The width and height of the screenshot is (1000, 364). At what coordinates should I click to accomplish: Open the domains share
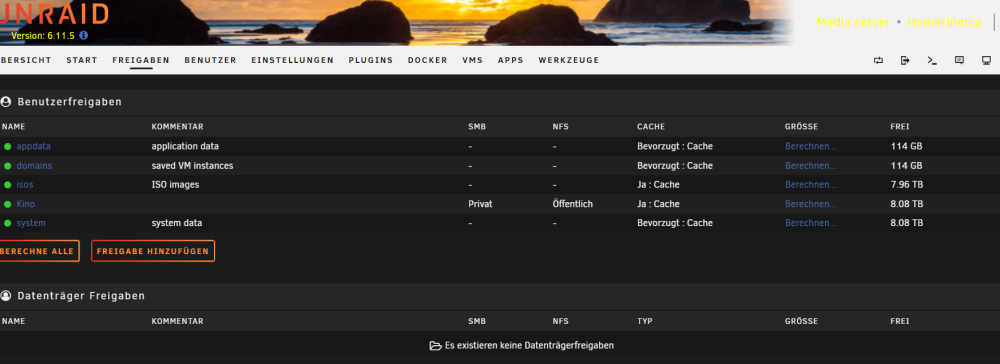tap(34, 166)
